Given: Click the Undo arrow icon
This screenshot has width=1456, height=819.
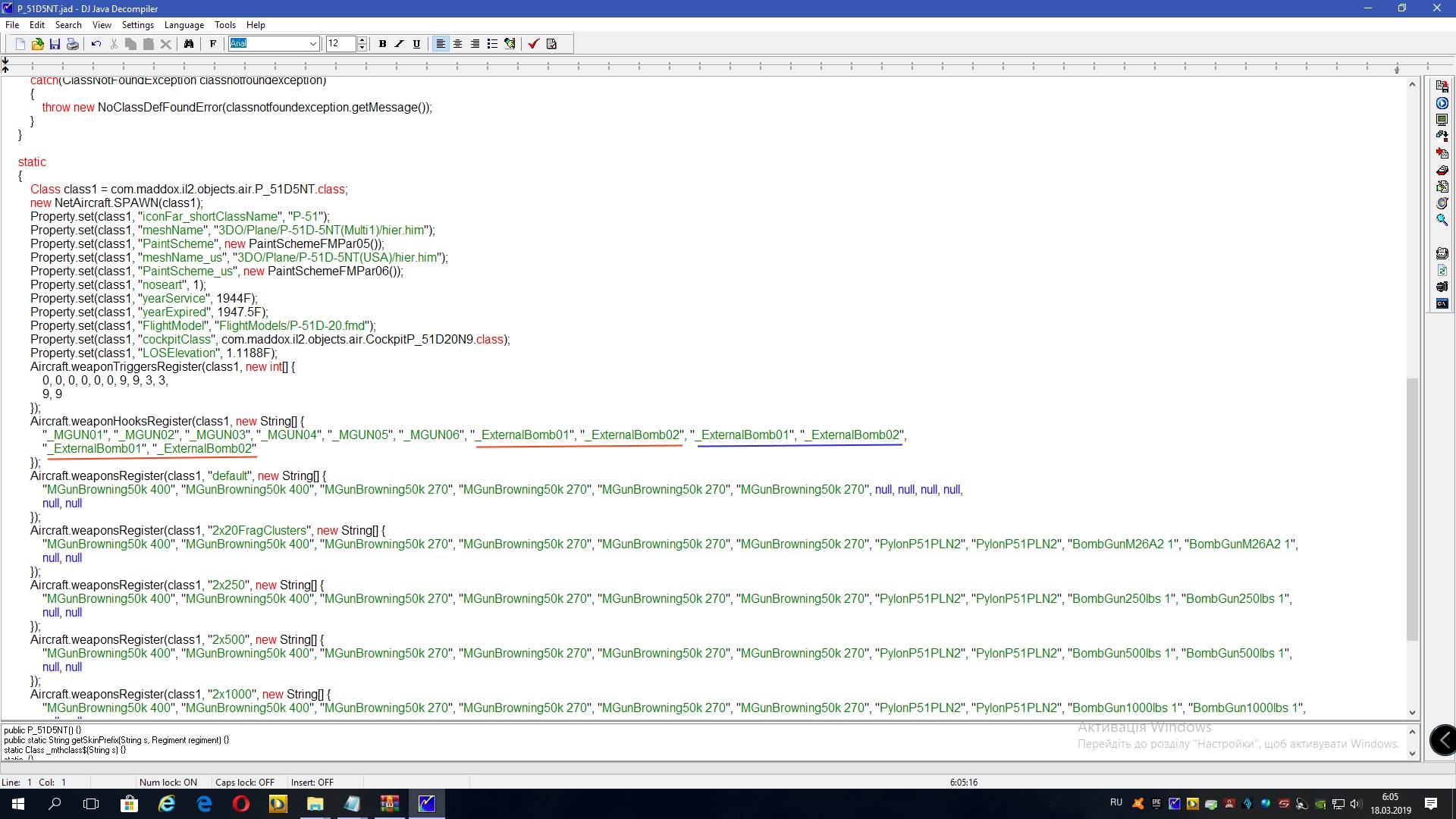Looking at the screenshot, I should click(96, 44).
